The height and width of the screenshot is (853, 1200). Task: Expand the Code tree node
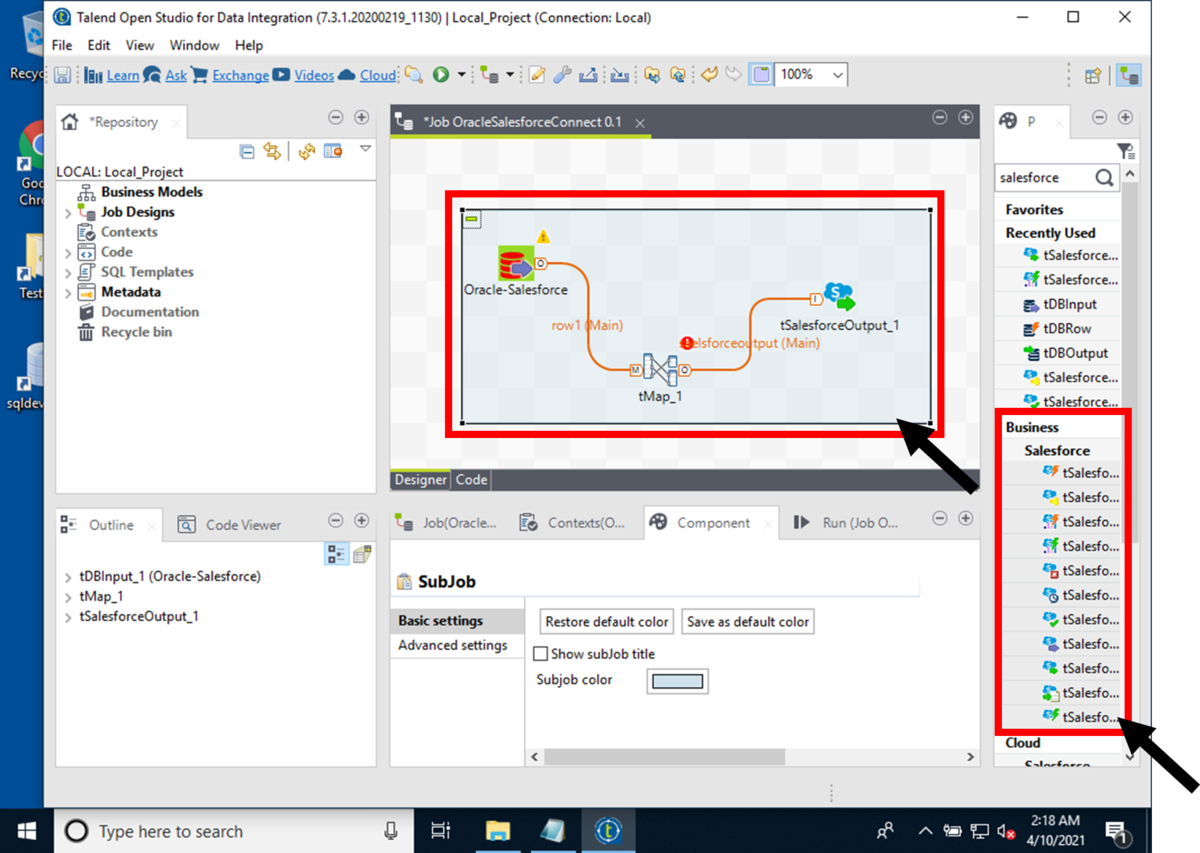tap(68, 252)
